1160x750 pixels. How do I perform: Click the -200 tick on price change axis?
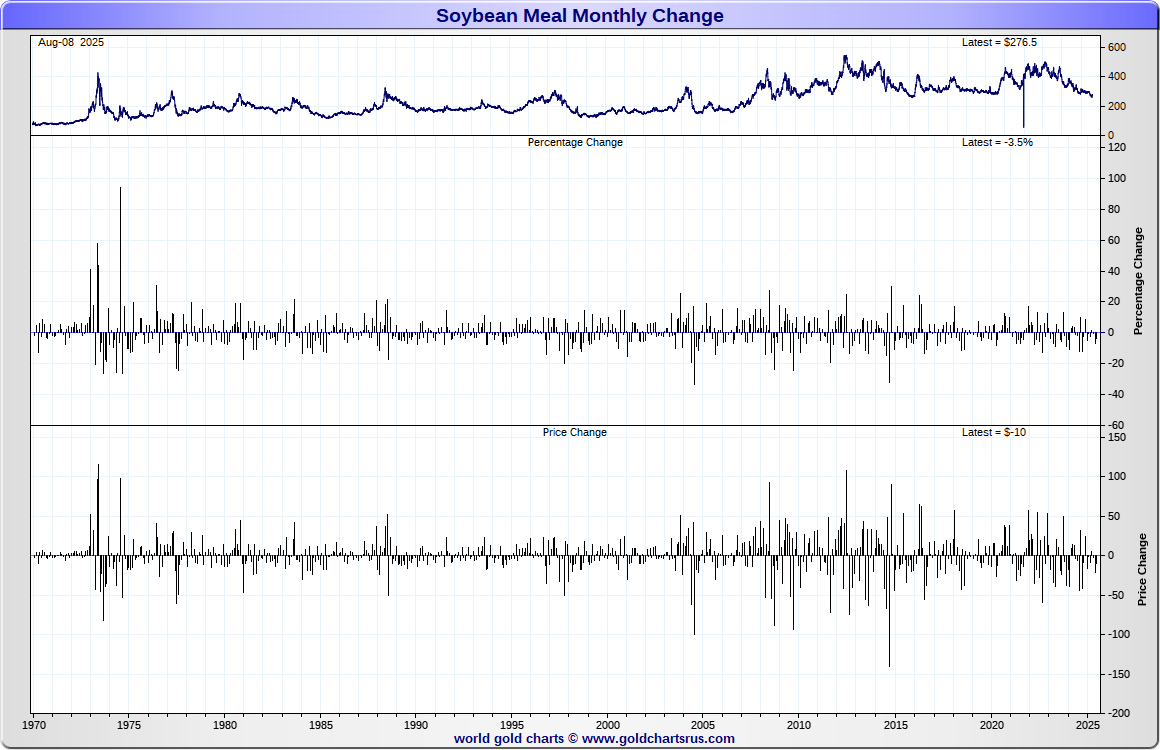coord(1118,713)
